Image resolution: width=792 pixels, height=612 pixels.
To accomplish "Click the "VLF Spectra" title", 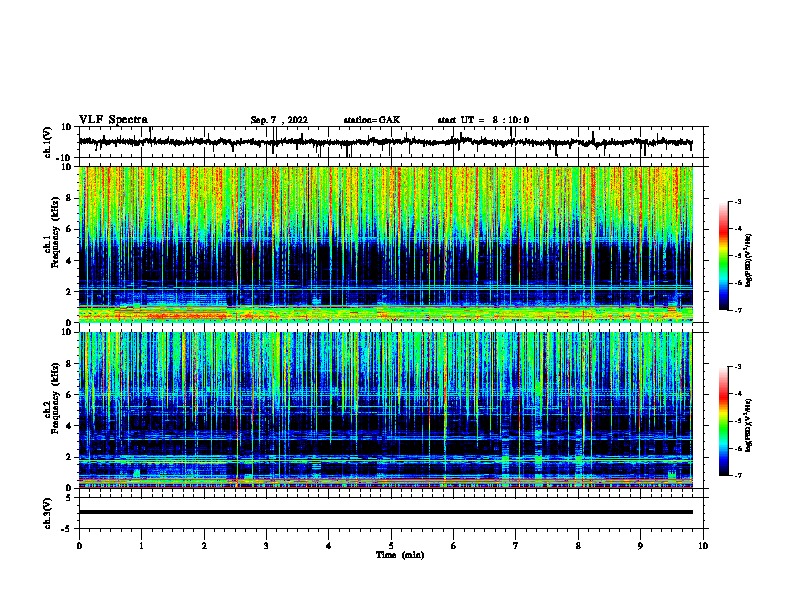I will pyautogui.click(x=113, y=120).
